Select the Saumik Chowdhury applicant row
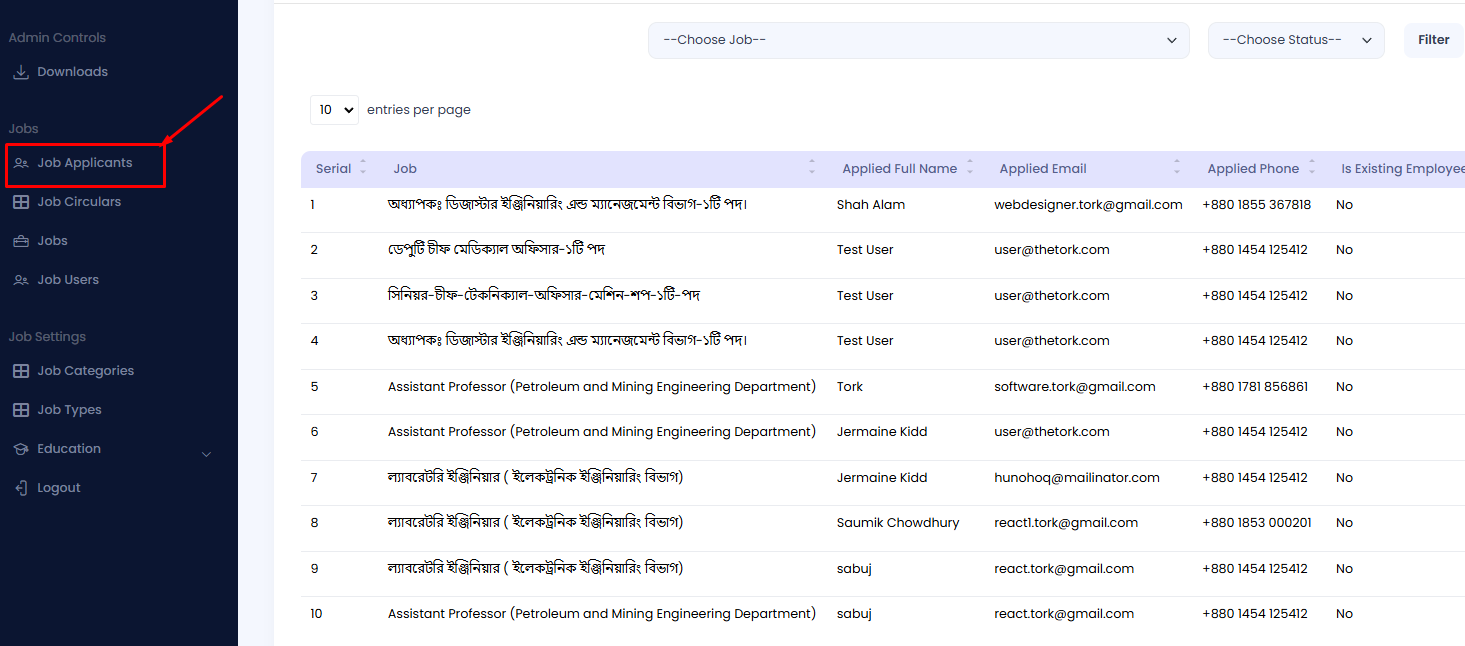This screenshot has height=646, width=1465. click(897, 523)
